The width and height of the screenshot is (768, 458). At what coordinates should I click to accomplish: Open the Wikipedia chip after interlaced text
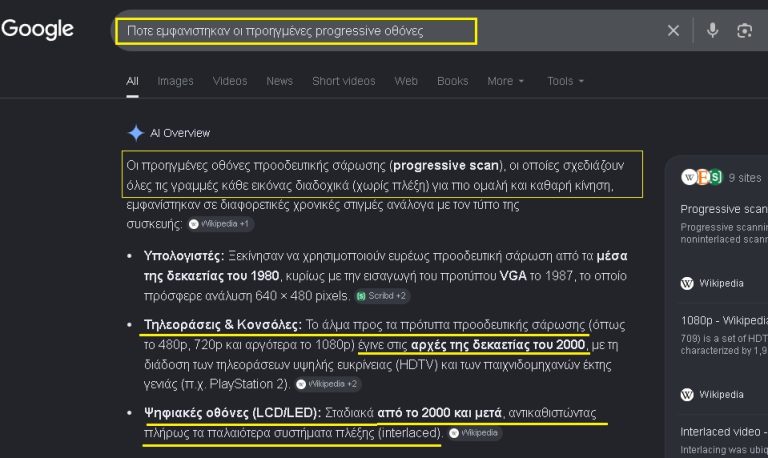(x=475, y=433)
